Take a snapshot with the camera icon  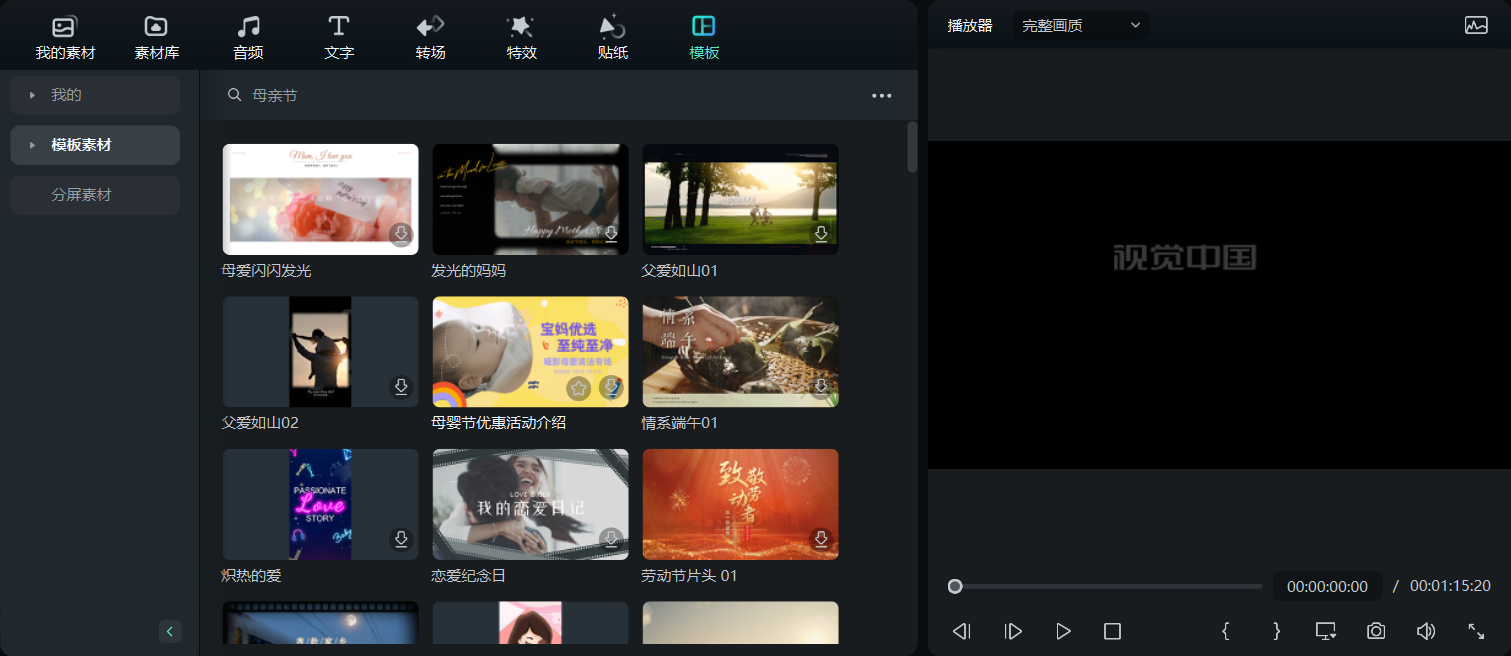[x=1375, y=631]
